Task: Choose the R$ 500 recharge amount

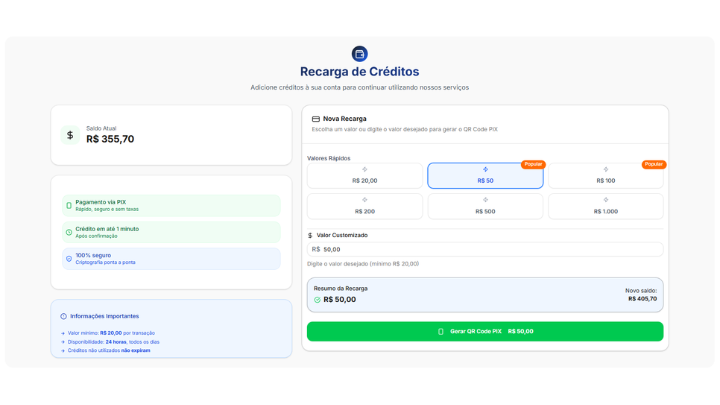Action: (x=485, y=207)
